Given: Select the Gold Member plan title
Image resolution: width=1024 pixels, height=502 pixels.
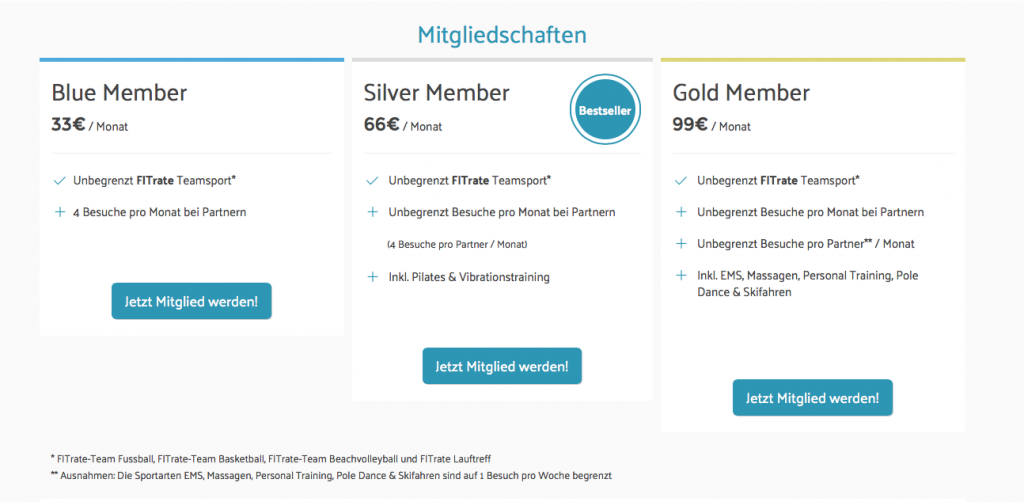Looking at the screenshot, I should (x=741, y=93).
